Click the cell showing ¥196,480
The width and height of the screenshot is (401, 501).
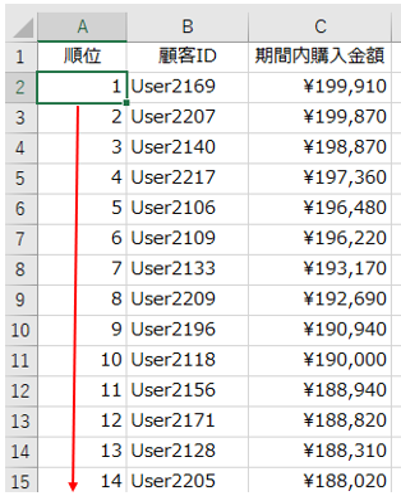click(x=320, y=208)
